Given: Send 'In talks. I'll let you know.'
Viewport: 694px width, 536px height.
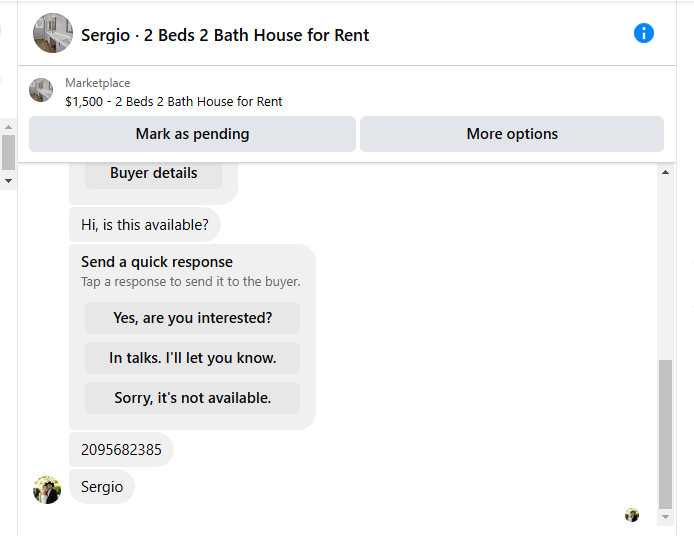Looking at the screenshot, I should tap(193, 358).
